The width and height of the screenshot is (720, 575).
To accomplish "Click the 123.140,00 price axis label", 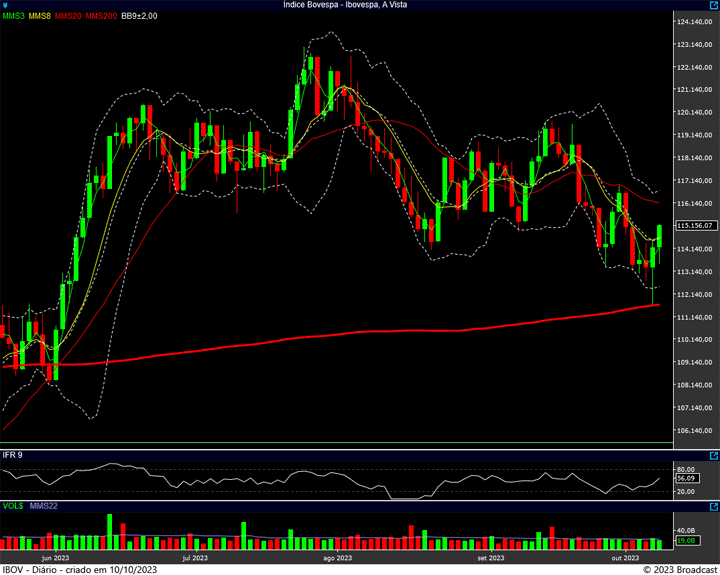I will click(694, 45).
